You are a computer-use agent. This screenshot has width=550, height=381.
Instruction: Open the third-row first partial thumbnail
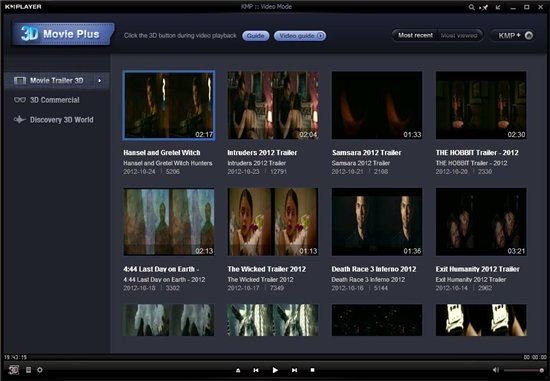[x=169, y=320]
